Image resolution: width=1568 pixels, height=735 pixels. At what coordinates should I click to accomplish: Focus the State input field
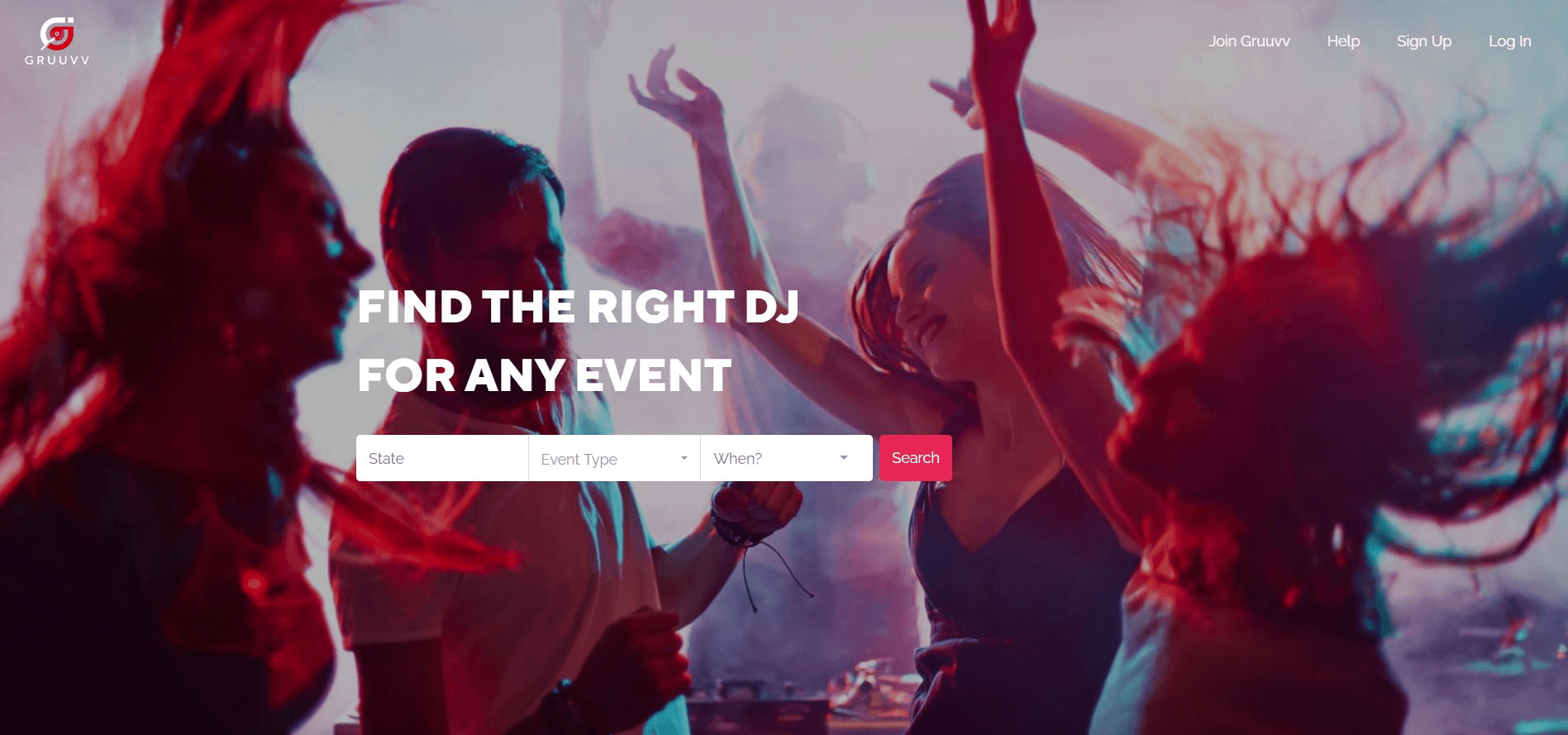coord(442,458)
